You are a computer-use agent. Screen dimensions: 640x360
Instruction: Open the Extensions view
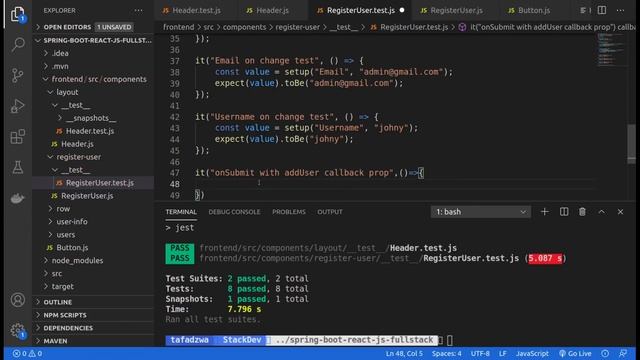18,137
